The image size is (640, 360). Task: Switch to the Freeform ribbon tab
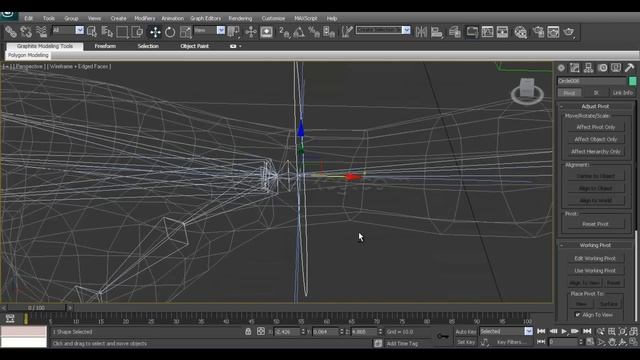pyautogui.click(x=105, y=46)
